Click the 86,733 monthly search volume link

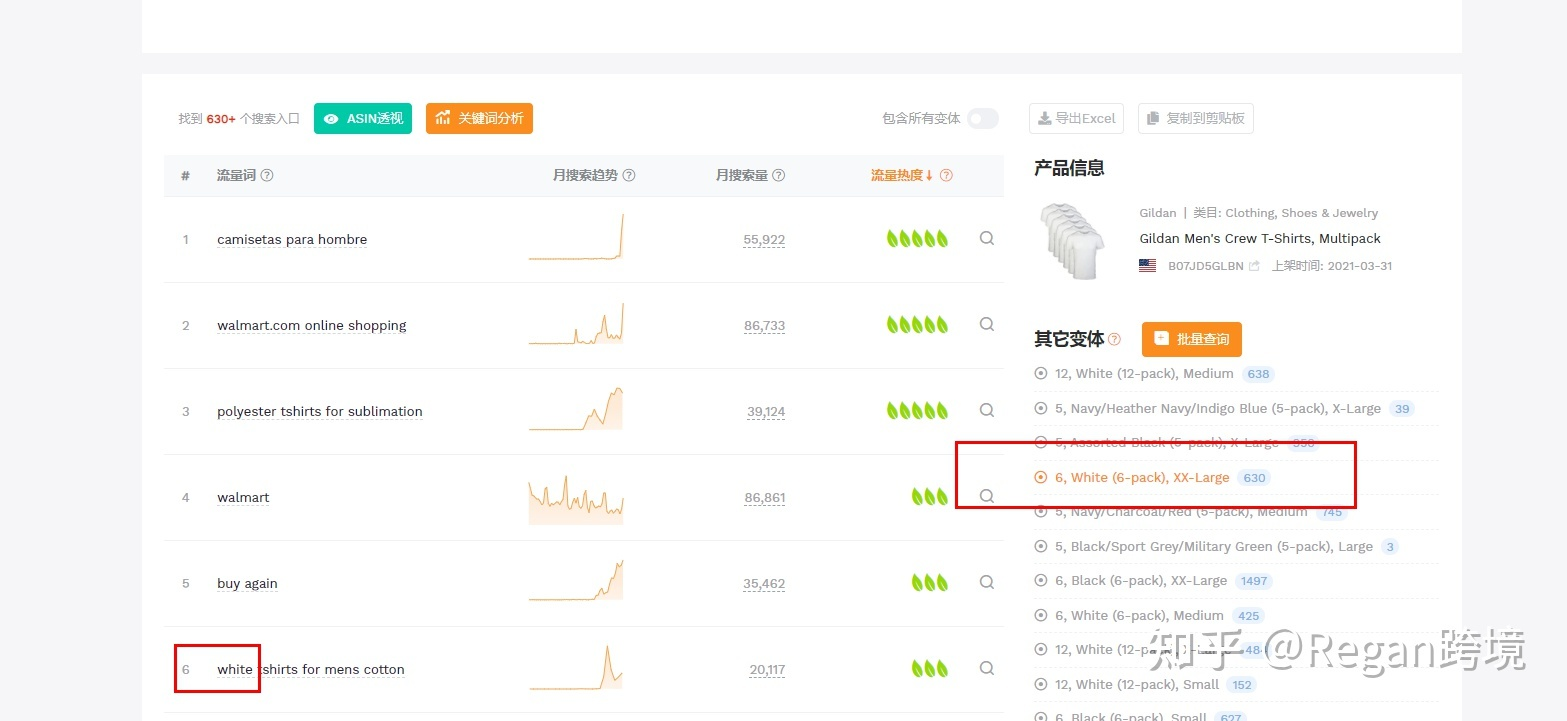[x=765, y=325]
